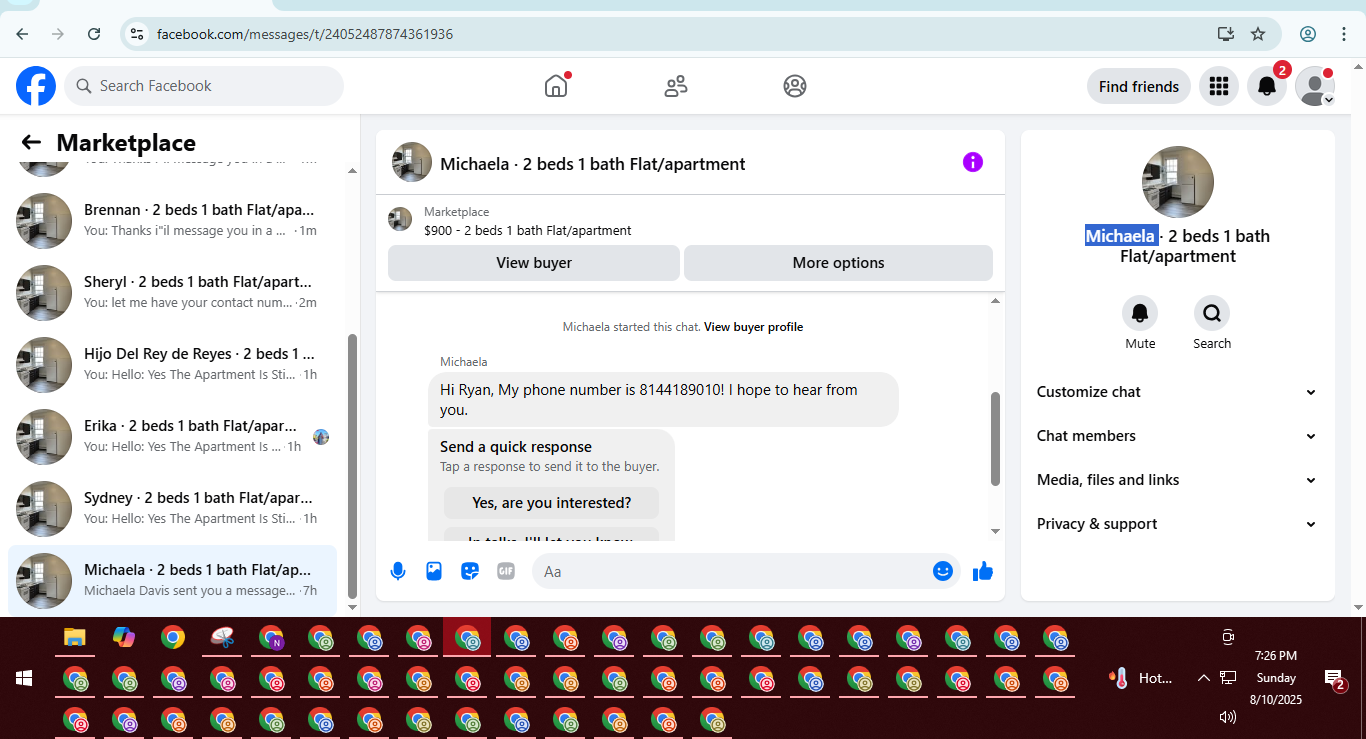Open the Facebook logo home
1366x739 pixels.
[x=36, y=86]
